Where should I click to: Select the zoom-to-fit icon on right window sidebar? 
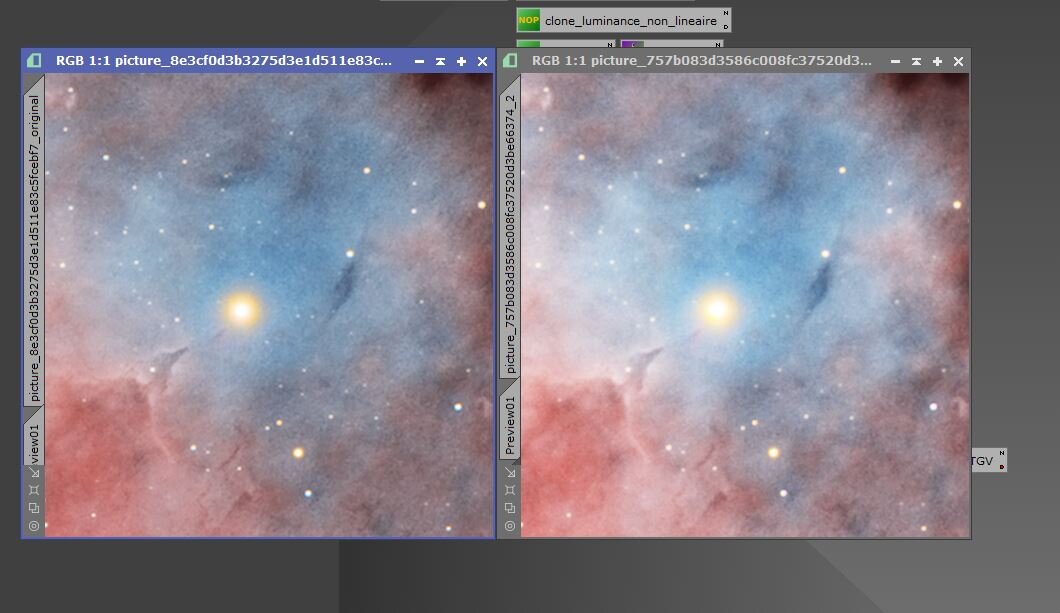[511, 471]
